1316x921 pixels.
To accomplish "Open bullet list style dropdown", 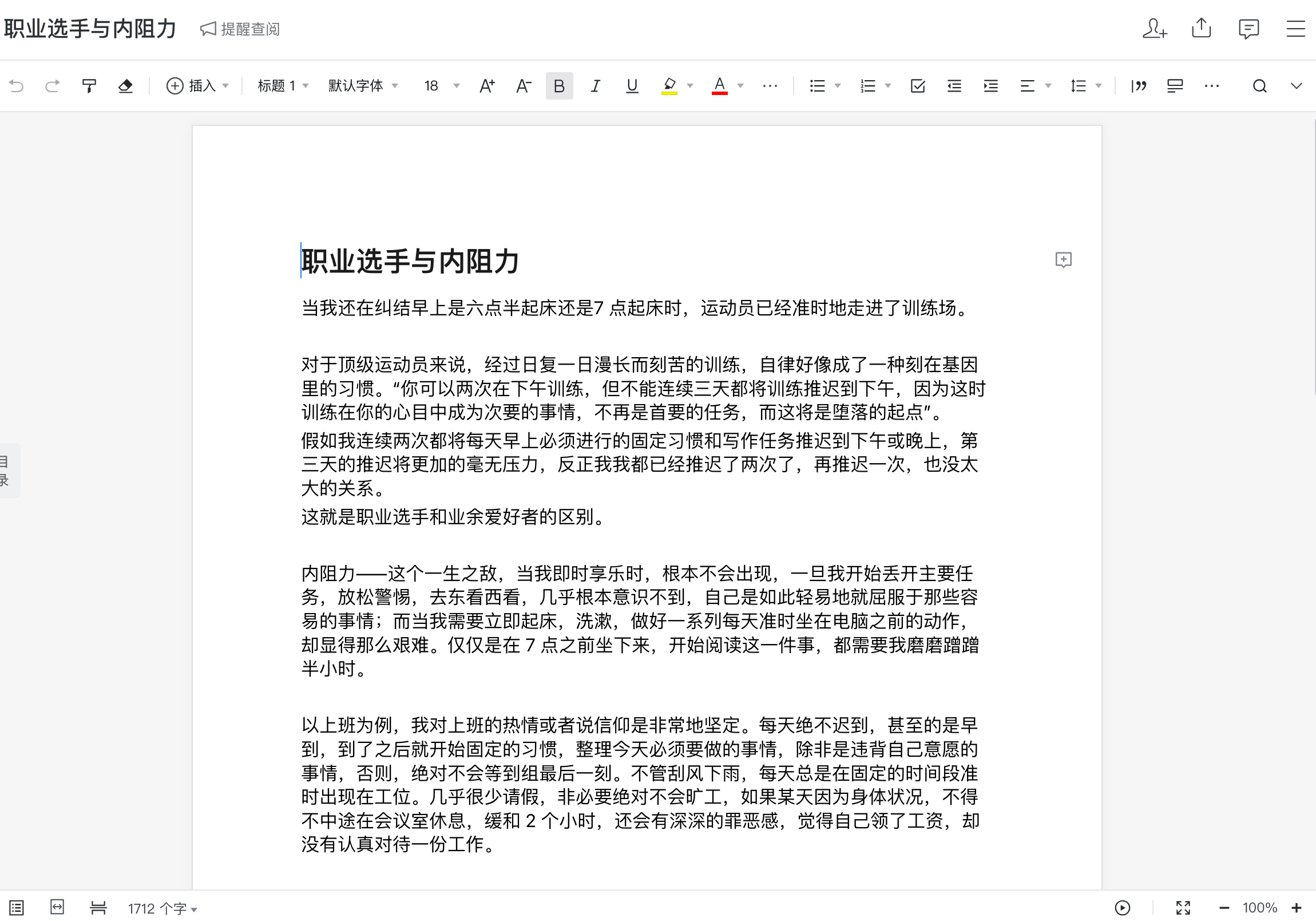I will 838,86.
